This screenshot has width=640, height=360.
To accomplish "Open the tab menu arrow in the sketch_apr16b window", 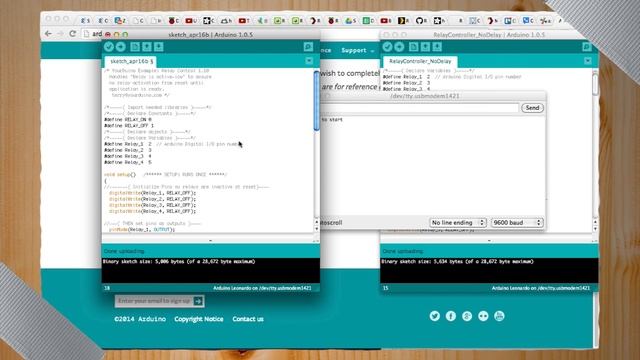I will 309,61.
